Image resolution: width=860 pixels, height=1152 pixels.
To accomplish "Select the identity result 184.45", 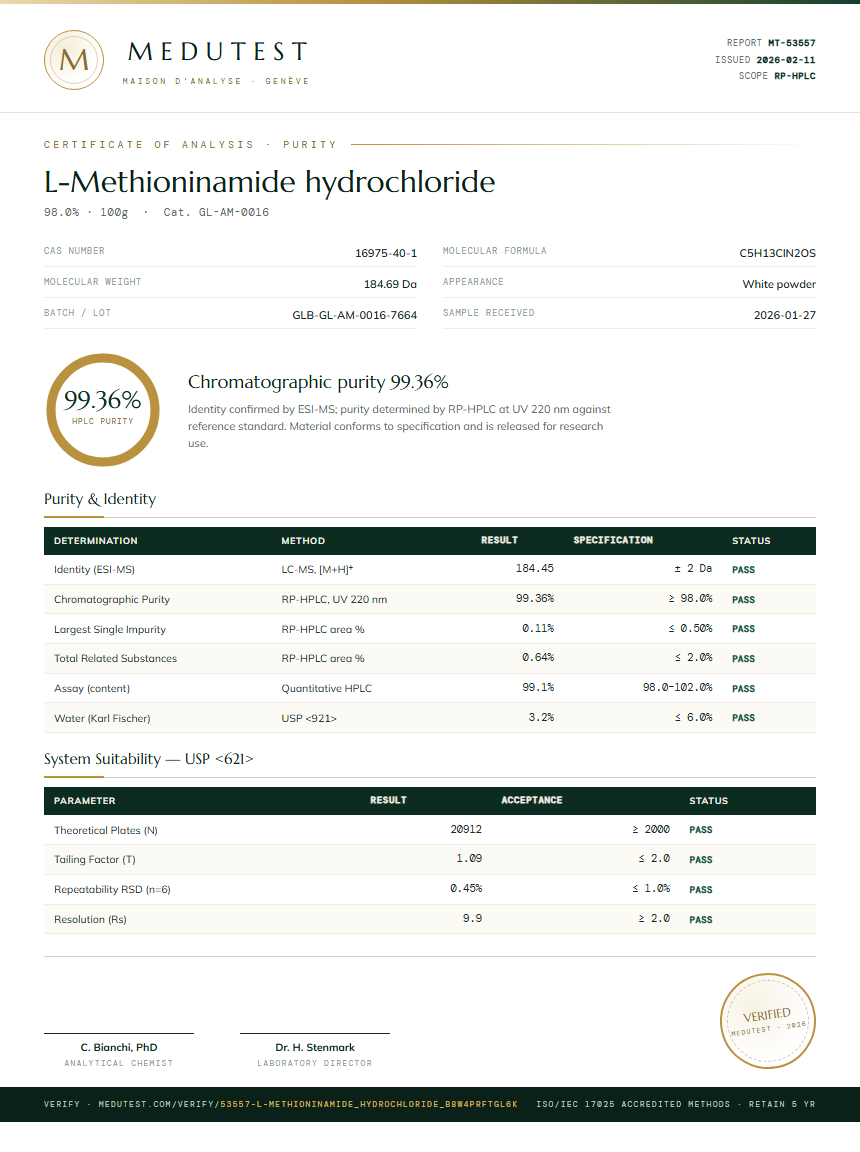I will pyautogui.click(x=535, y=569).
